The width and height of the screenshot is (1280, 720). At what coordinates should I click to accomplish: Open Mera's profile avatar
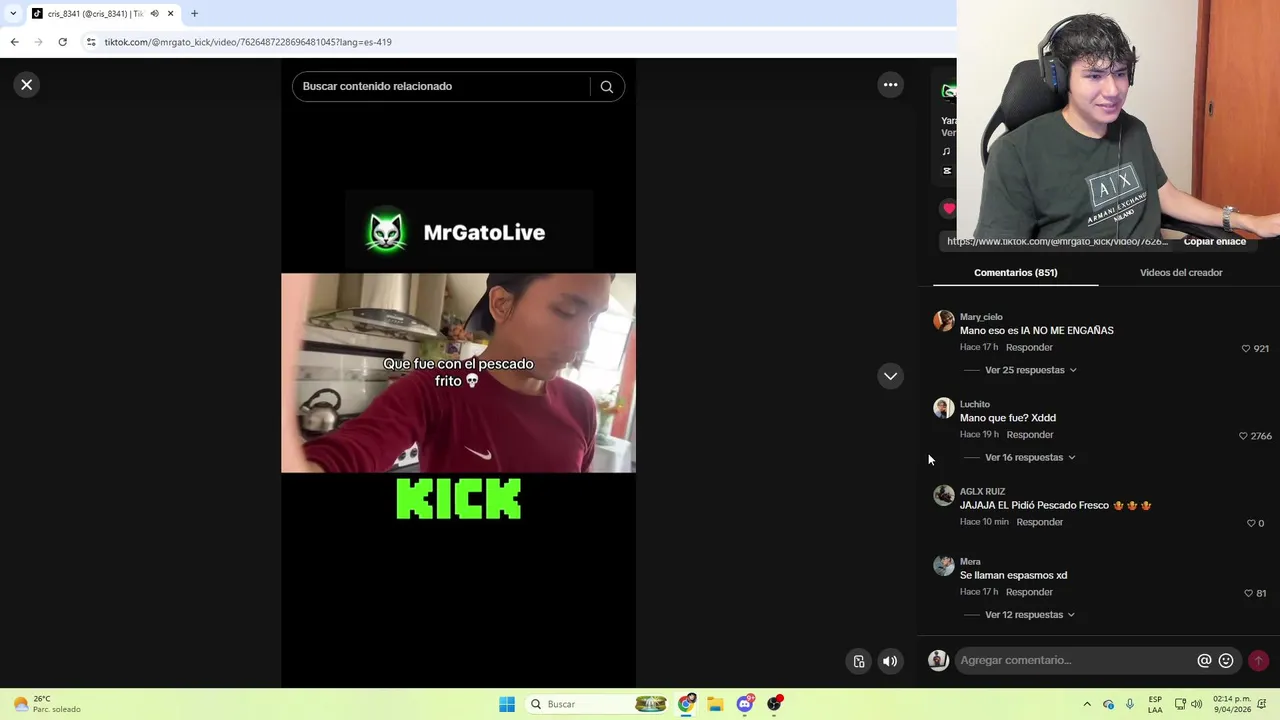944,565
